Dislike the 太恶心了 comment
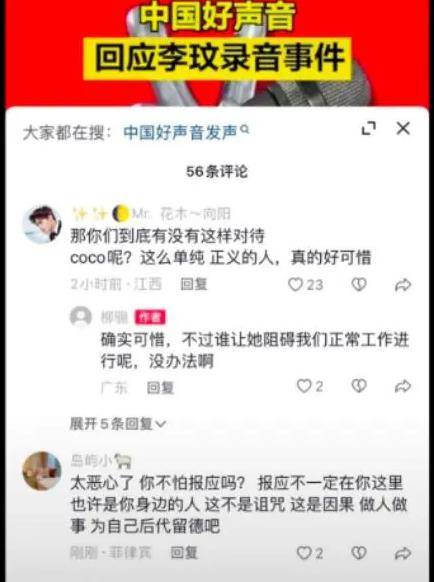The image size is (434, 582). (359, 553)
